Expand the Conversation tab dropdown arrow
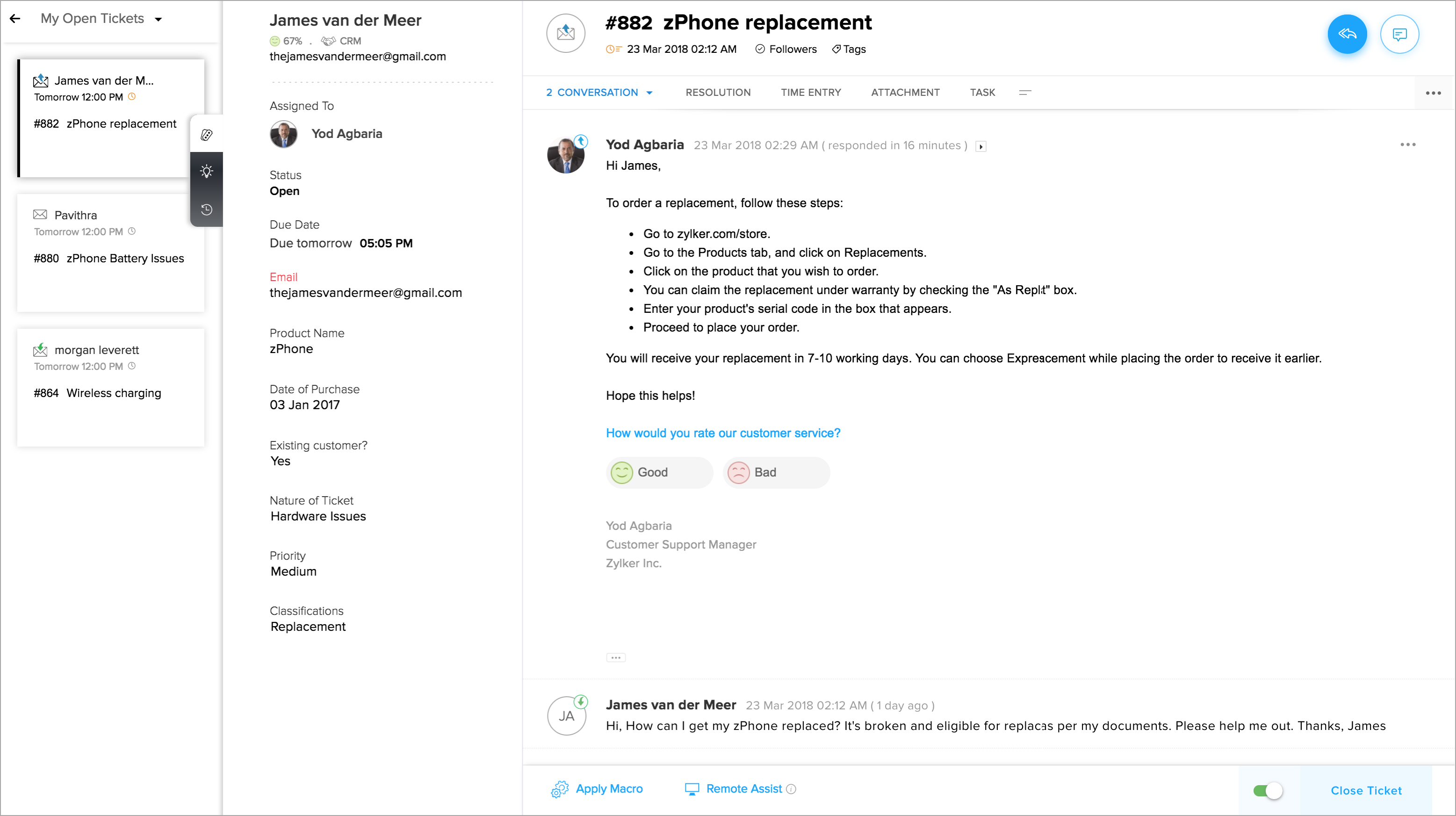Image resolution: width=1456 pixels, height=816 pixels. (x=649, y=93)
